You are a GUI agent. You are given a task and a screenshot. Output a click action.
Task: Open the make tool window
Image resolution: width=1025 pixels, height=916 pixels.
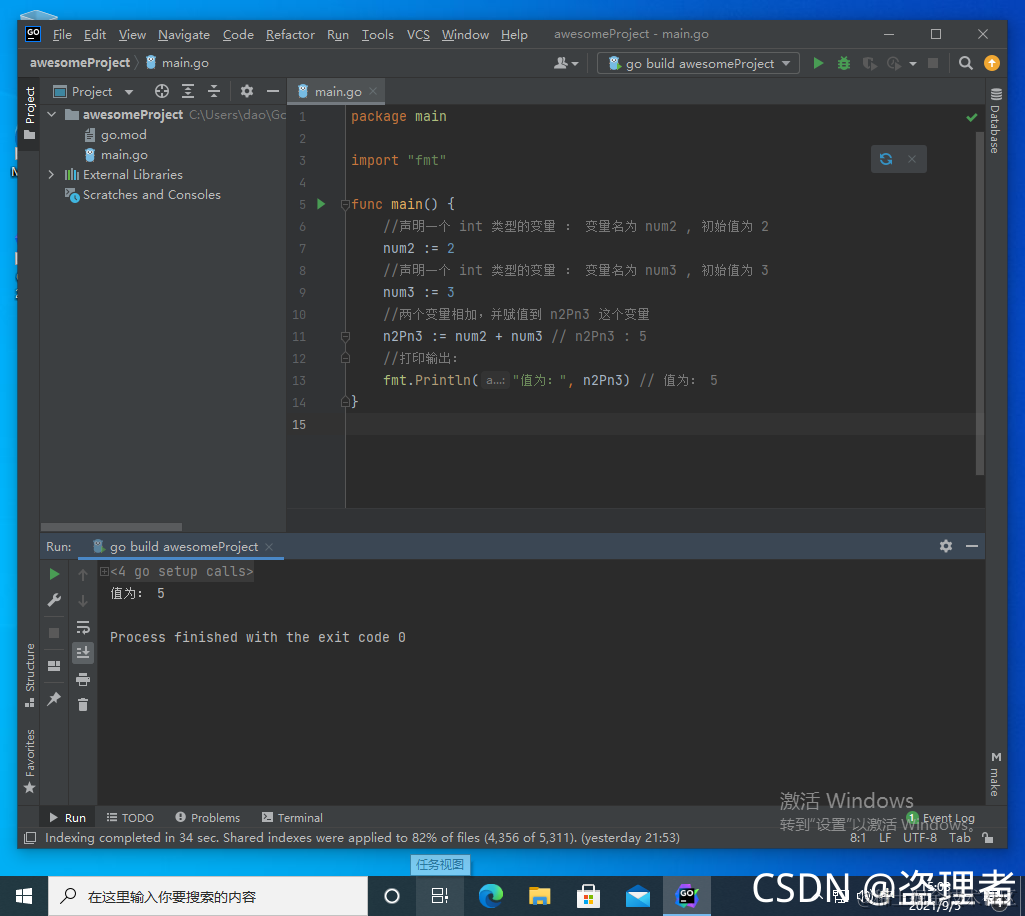(996, 775)
